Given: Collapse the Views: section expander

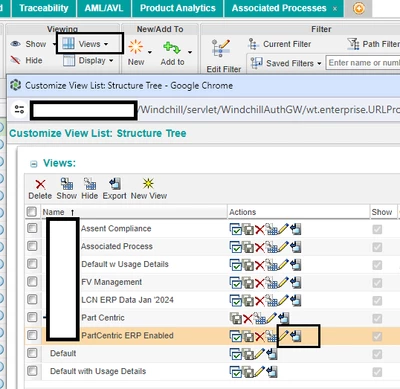Looking at the screenshot, I should pyautogui.click(x=34, y=164).
